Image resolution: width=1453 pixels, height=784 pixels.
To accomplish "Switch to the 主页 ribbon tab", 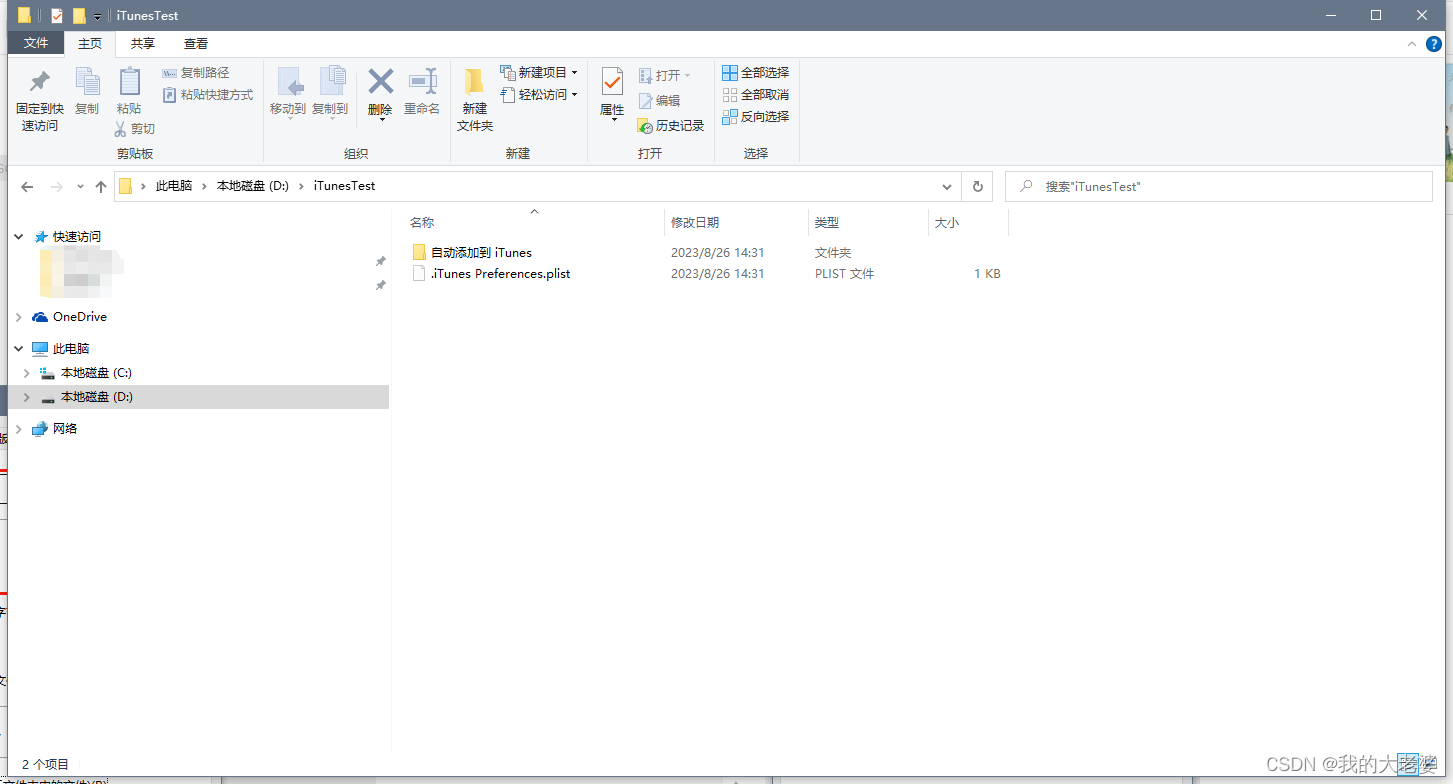I will 90,43.
